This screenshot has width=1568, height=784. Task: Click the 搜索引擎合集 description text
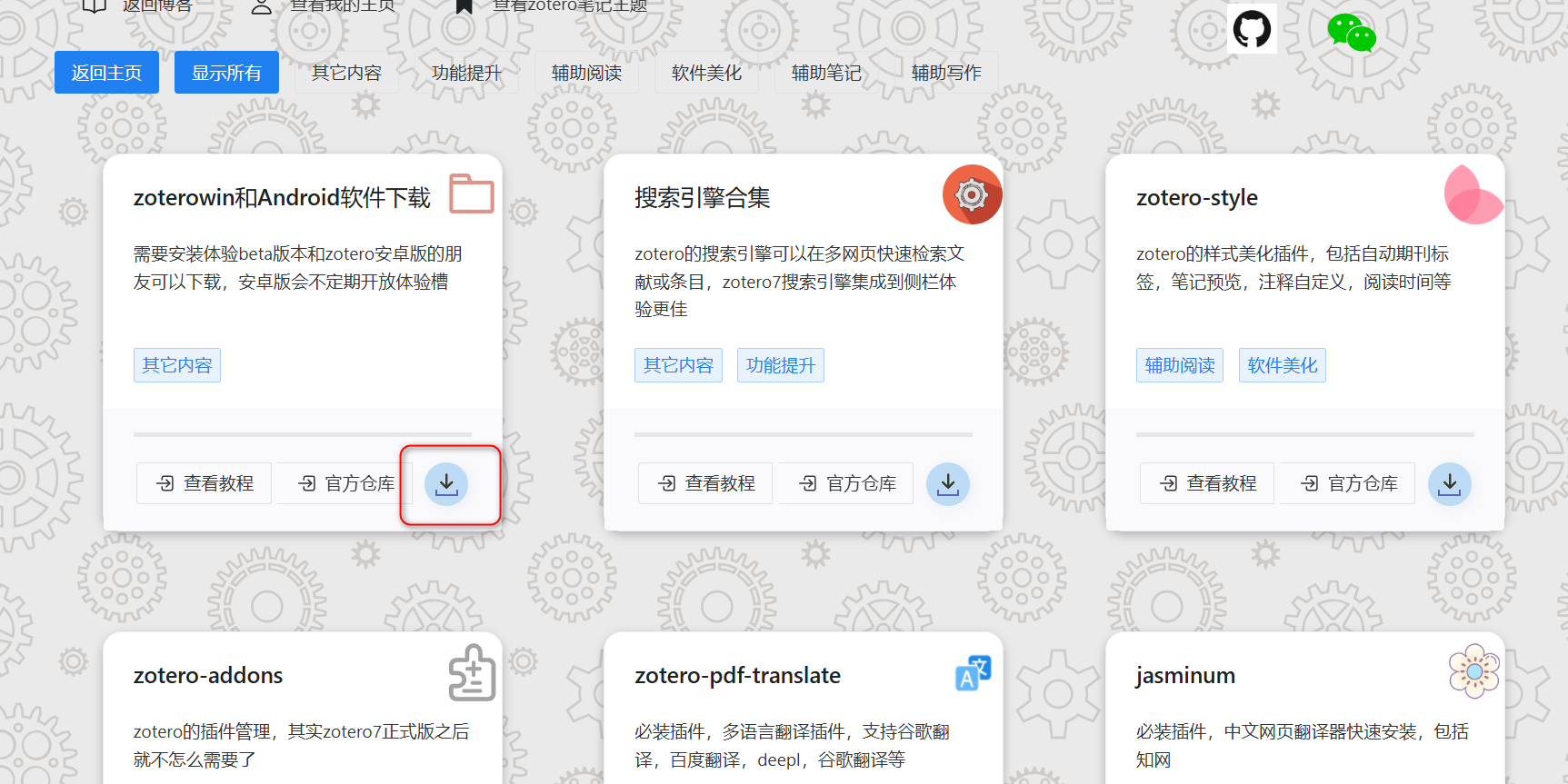[x=800, y=282]
